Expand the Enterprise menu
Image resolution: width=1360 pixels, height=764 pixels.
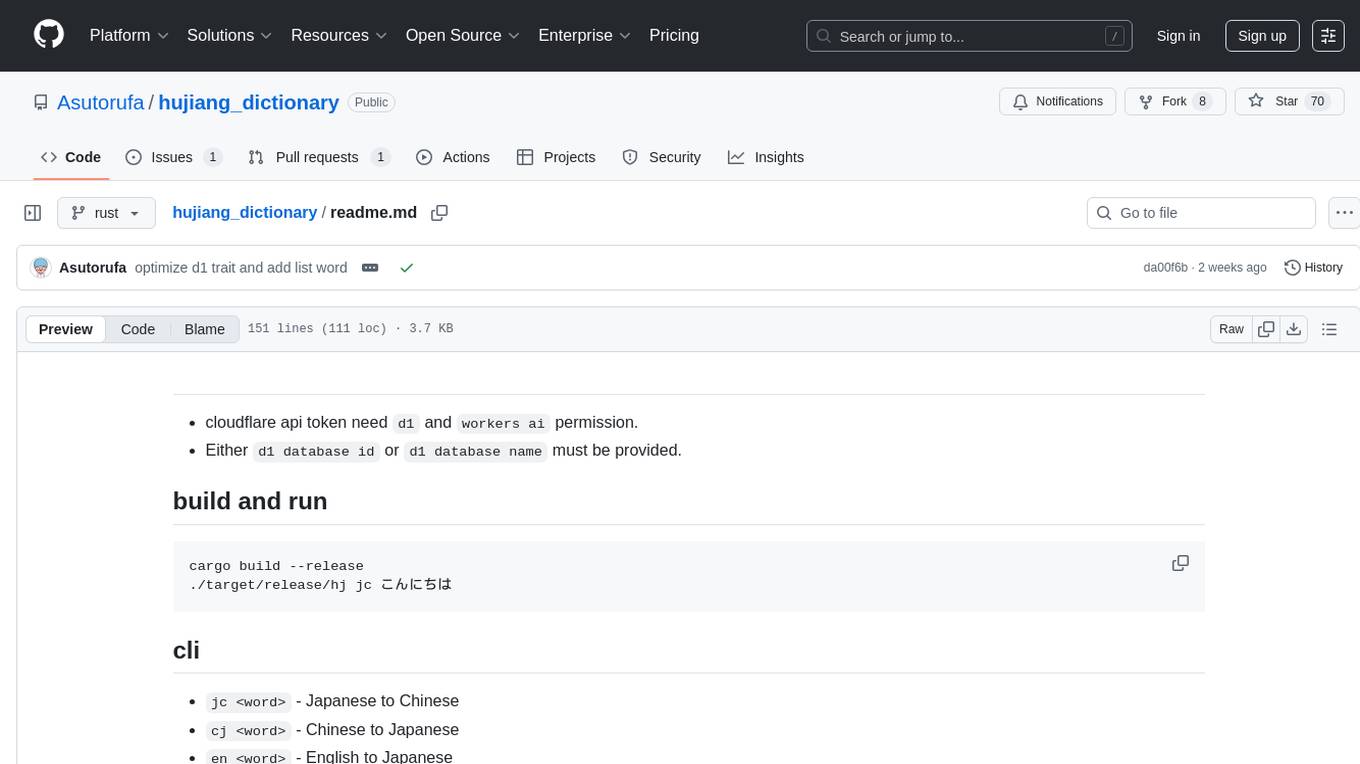coord(584,35)
